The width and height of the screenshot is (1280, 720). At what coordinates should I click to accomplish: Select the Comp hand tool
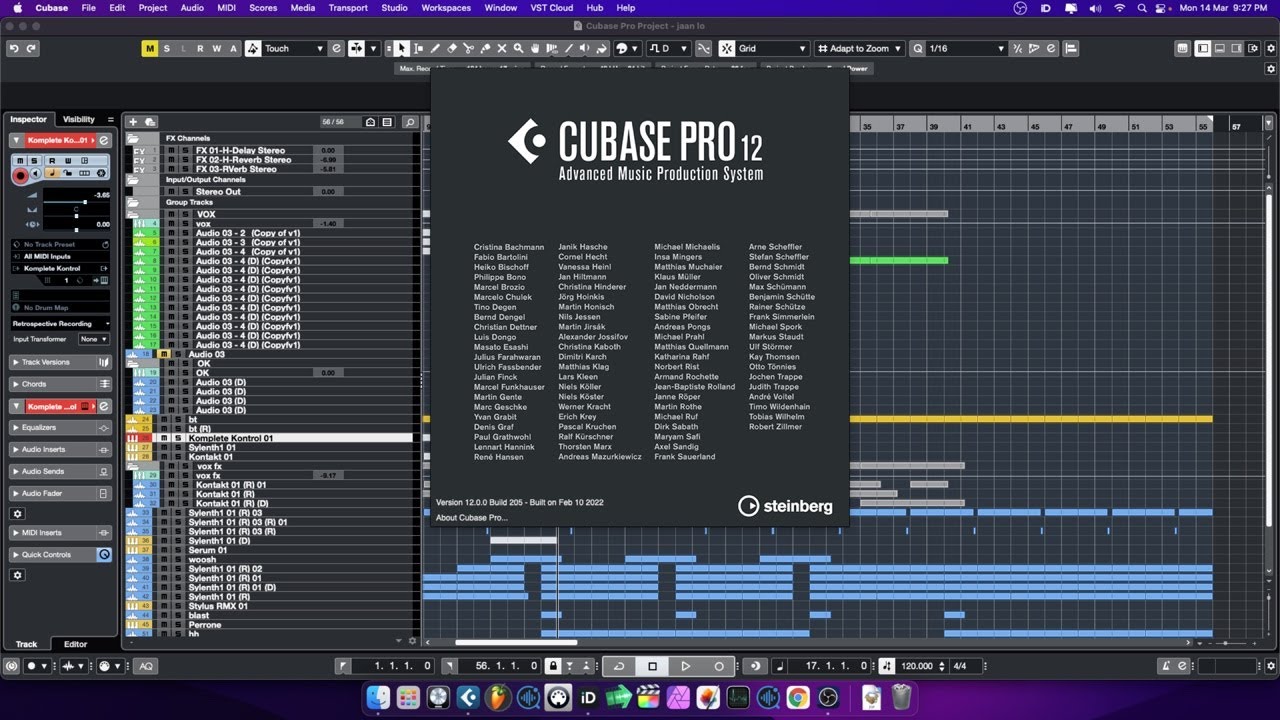pos(535,48)
